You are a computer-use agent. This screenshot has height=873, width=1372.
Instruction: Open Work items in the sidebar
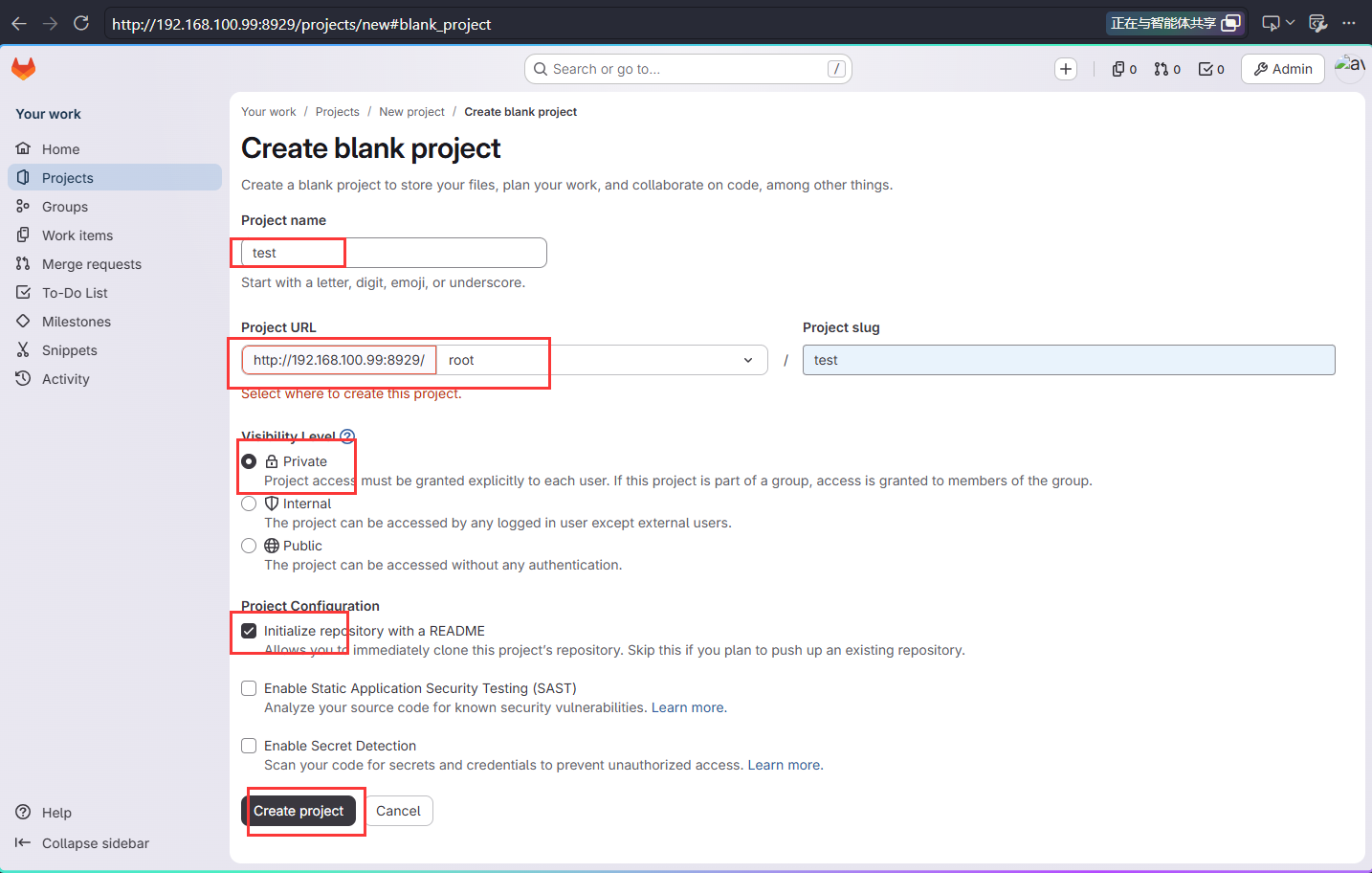tap(115, 235)
